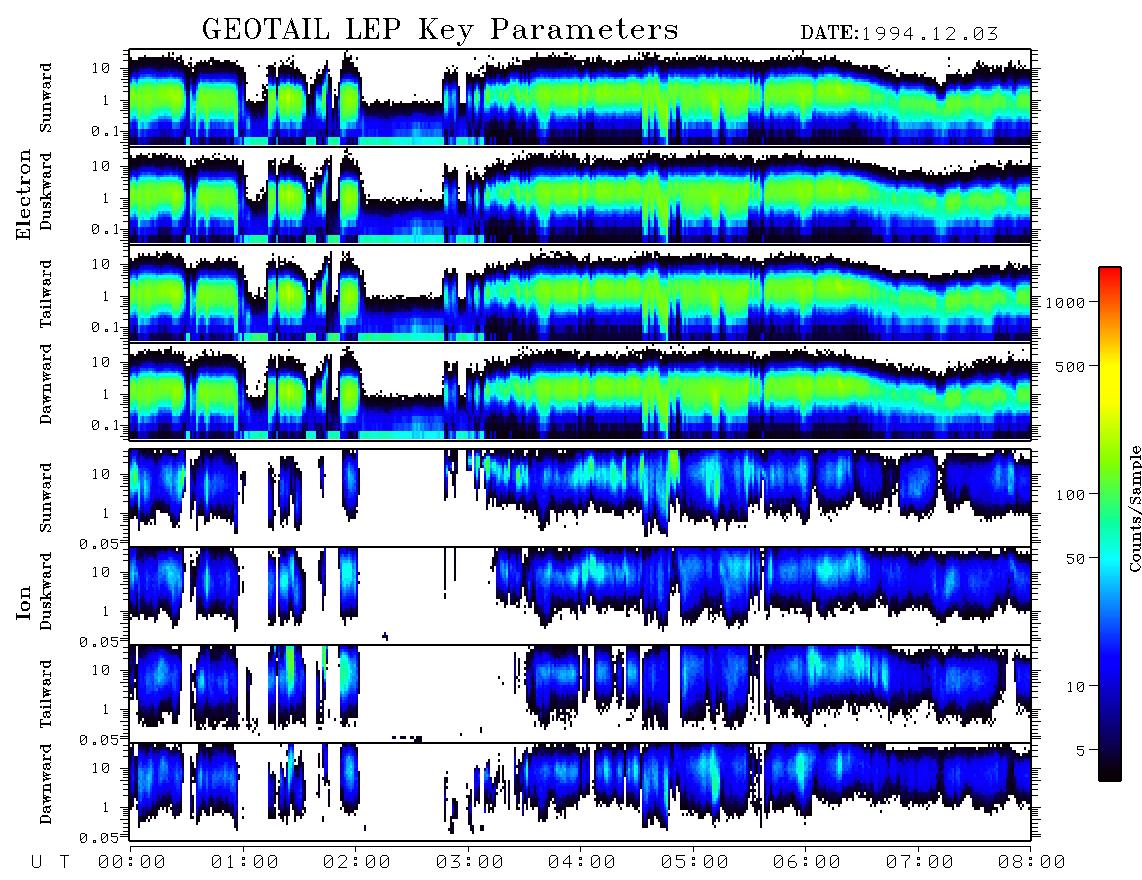Click the Electron Tailward spectrogram panel
The height and width of the screenshot is (880, 1142).
click(580, 293)
